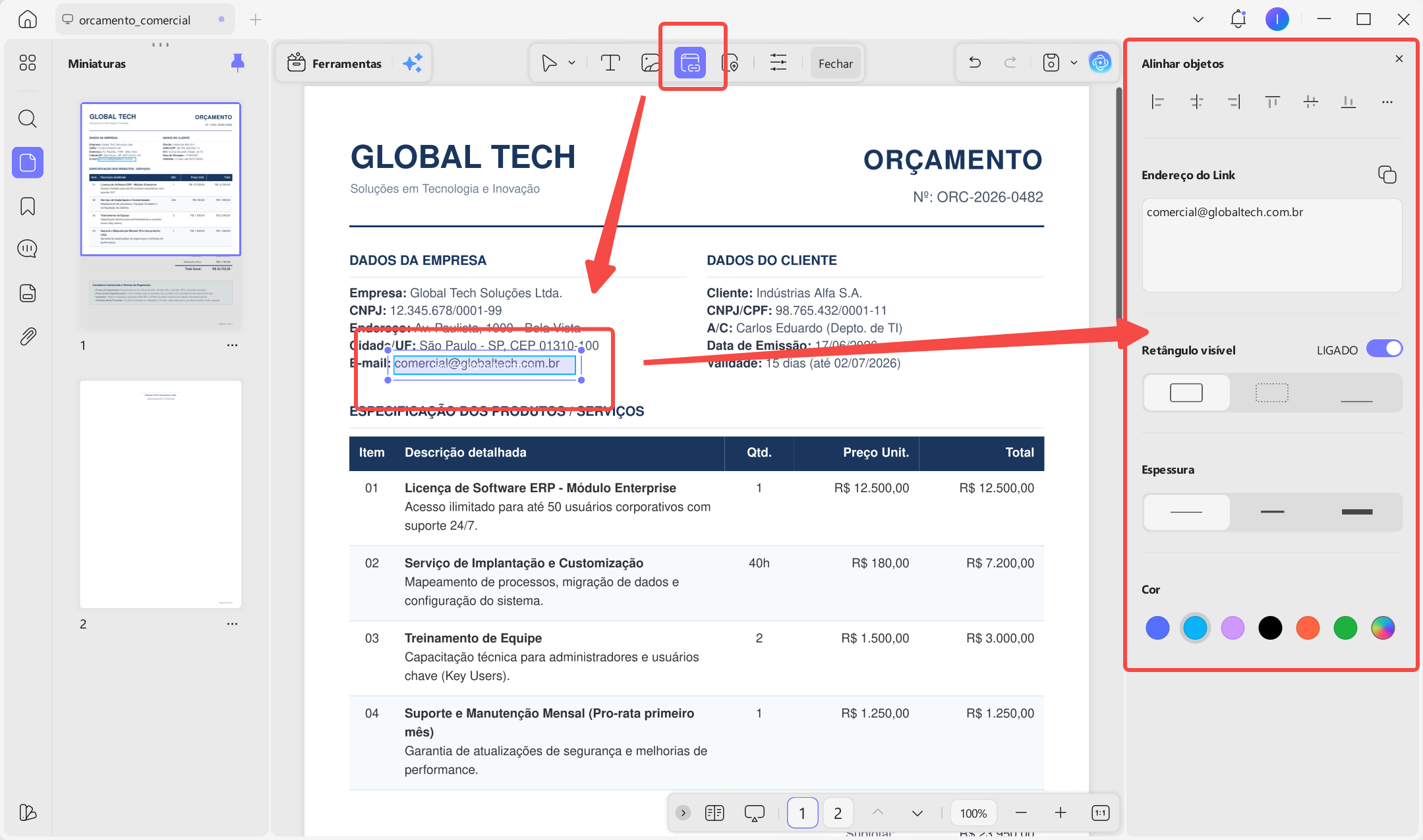Image resolution: width=1423 pixels, height=840 pixels.
Task: Zoom in with the plus button
Action: click(1060, 813)
